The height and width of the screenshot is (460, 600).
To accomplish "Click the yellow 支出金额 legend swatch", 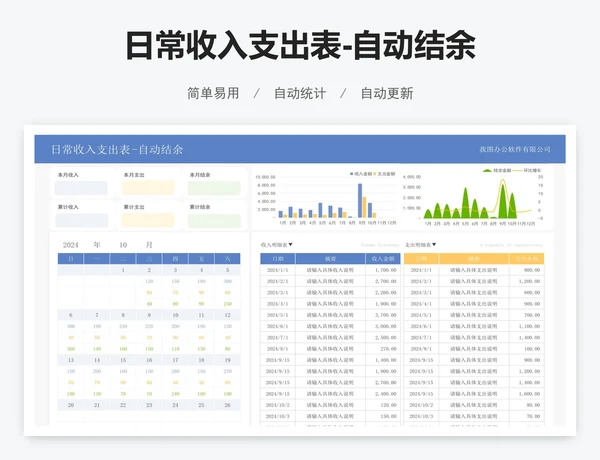I will click(375, 174).
